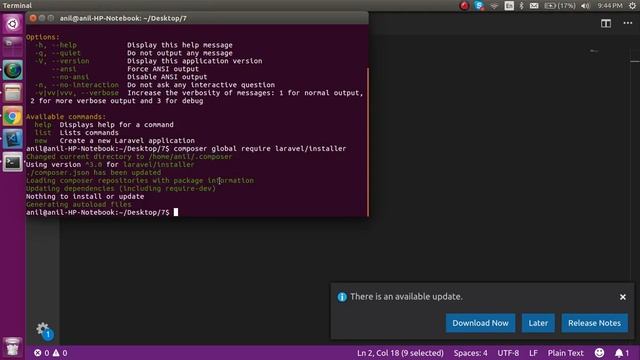
Task: Open battery (17%) indicator menu
Action: coord(560,6)
